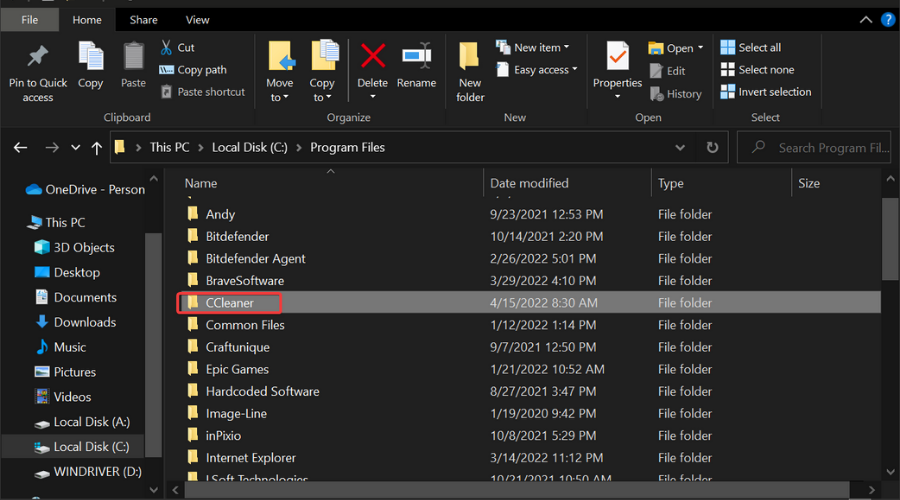Open Help with the question mark icon
Image resolution: width=900 pixels, height=500 pixels.
coord(888,20)
